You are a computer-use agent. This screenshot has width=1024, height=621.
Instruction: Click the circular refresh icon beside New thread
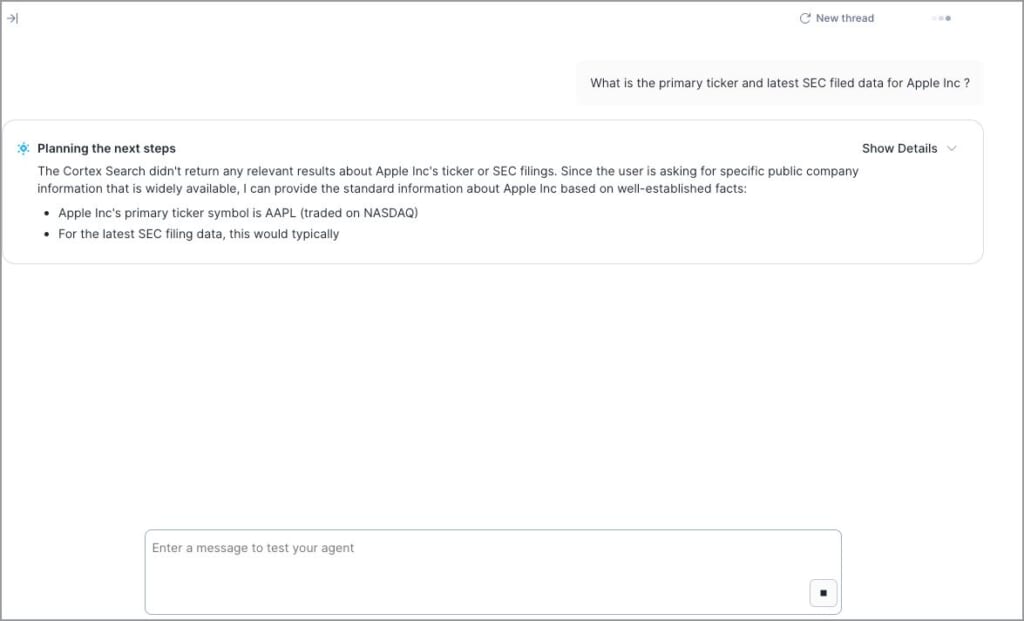[805, 18]
